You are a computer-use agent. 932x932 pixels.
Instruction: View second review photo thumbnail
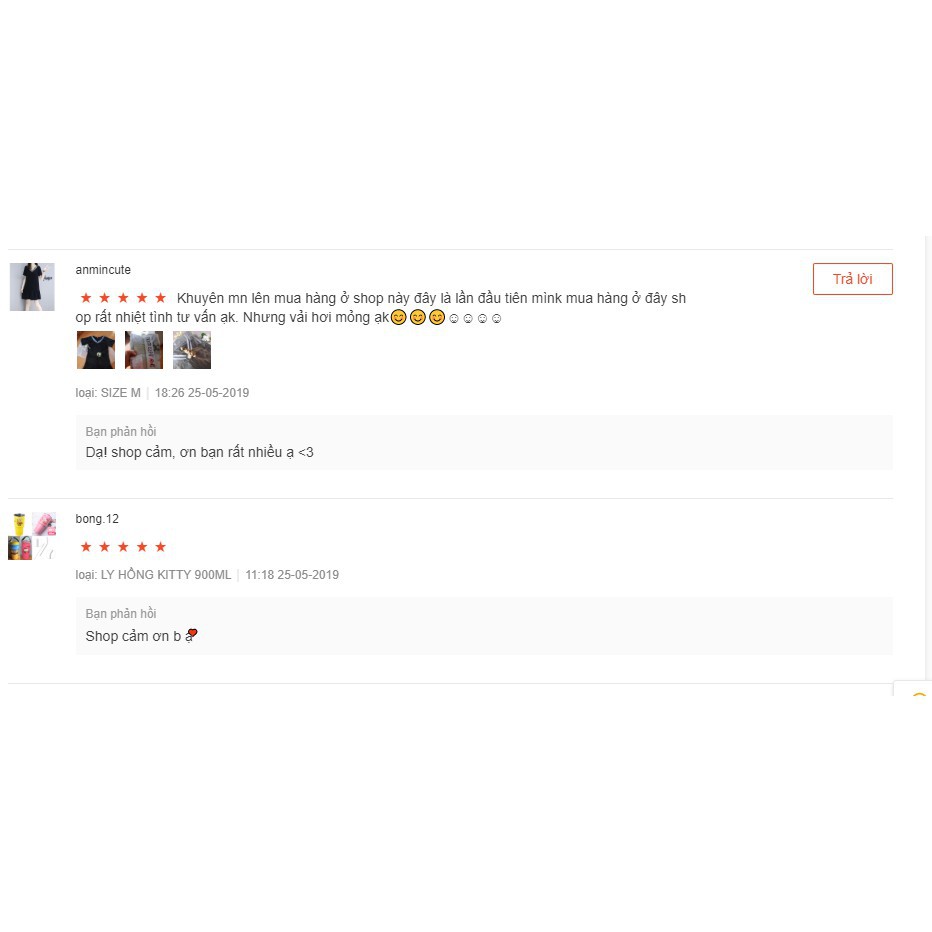144,350
